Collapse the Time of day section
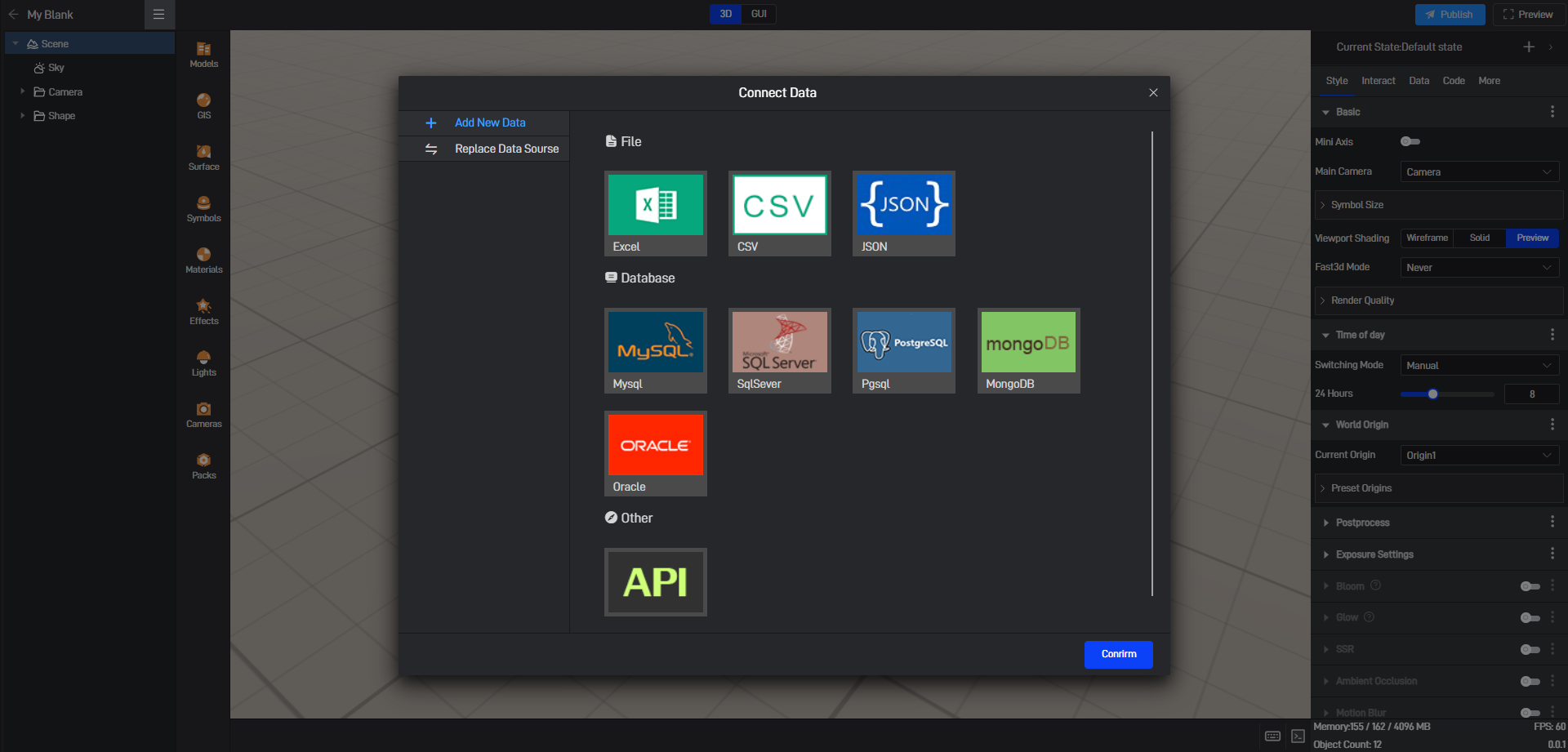 click(x=1325, y=335)
